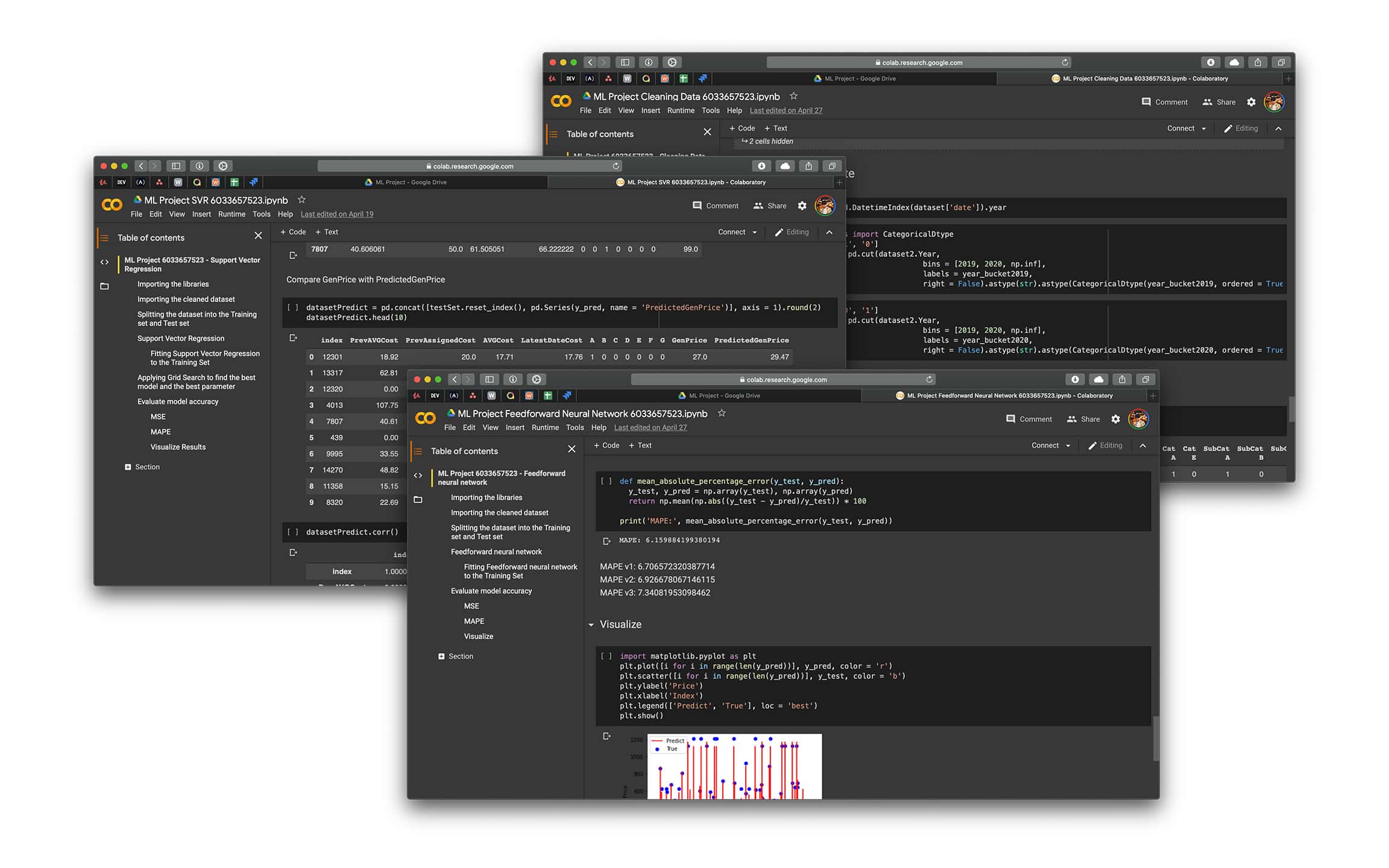The image size is (1389, 868).
Task: Collapse header chevron in SVR toolbar
Action: pos(829,232)
